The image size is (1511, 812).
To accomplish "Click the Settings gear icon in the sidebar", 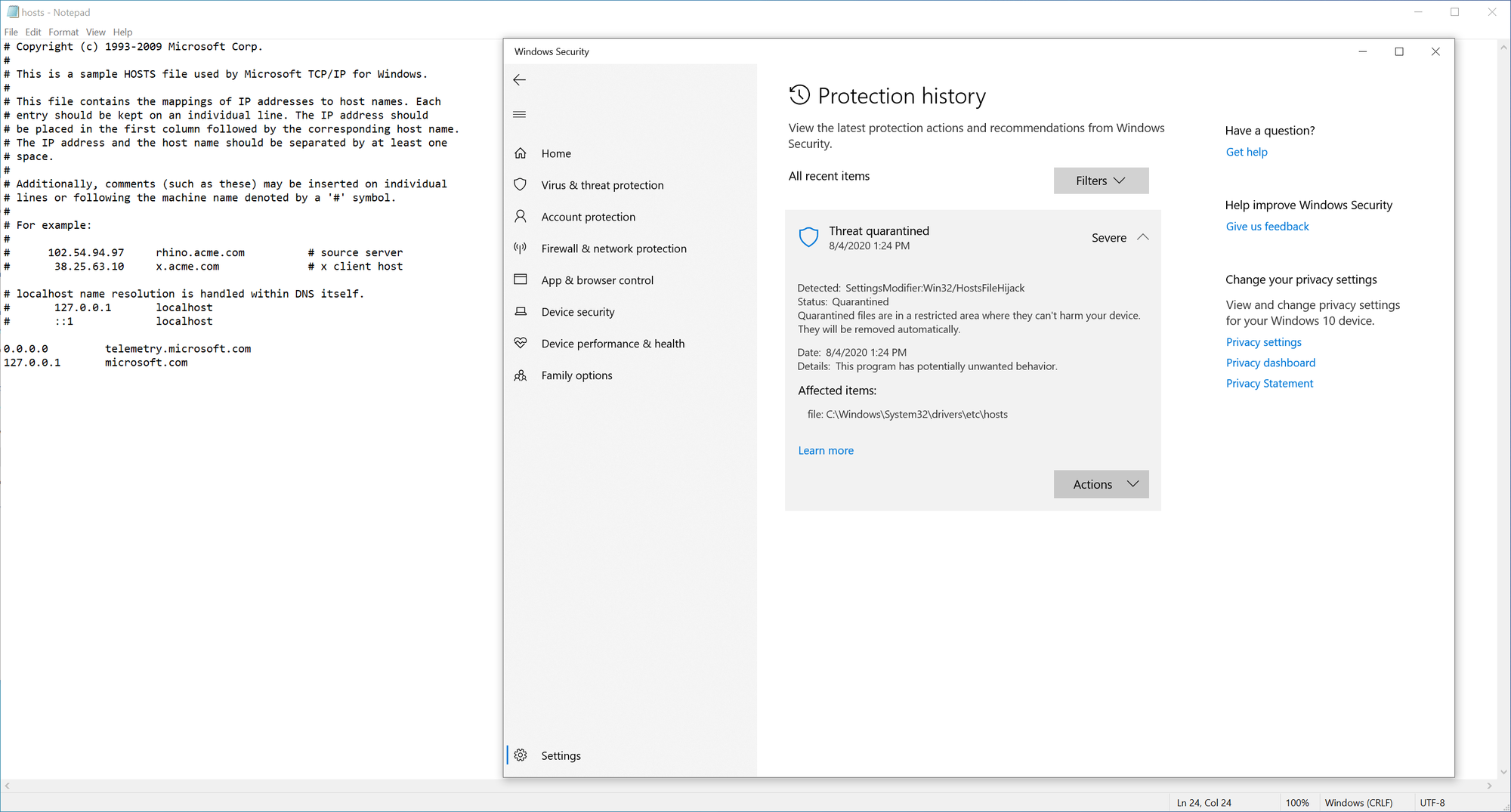I will point(521,755).
